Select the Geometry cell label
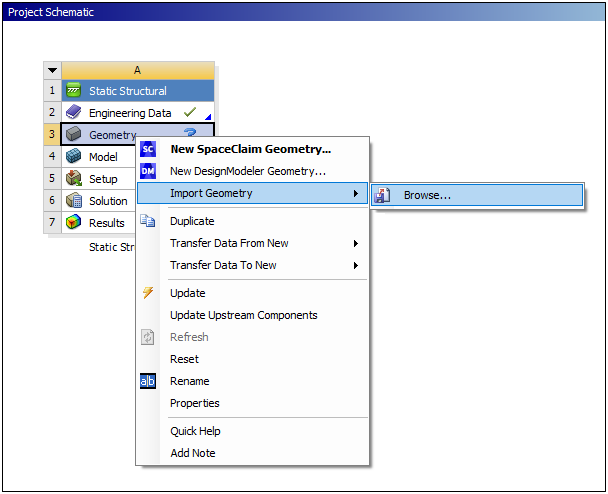 pyautogui.click(x=113, y=135)
